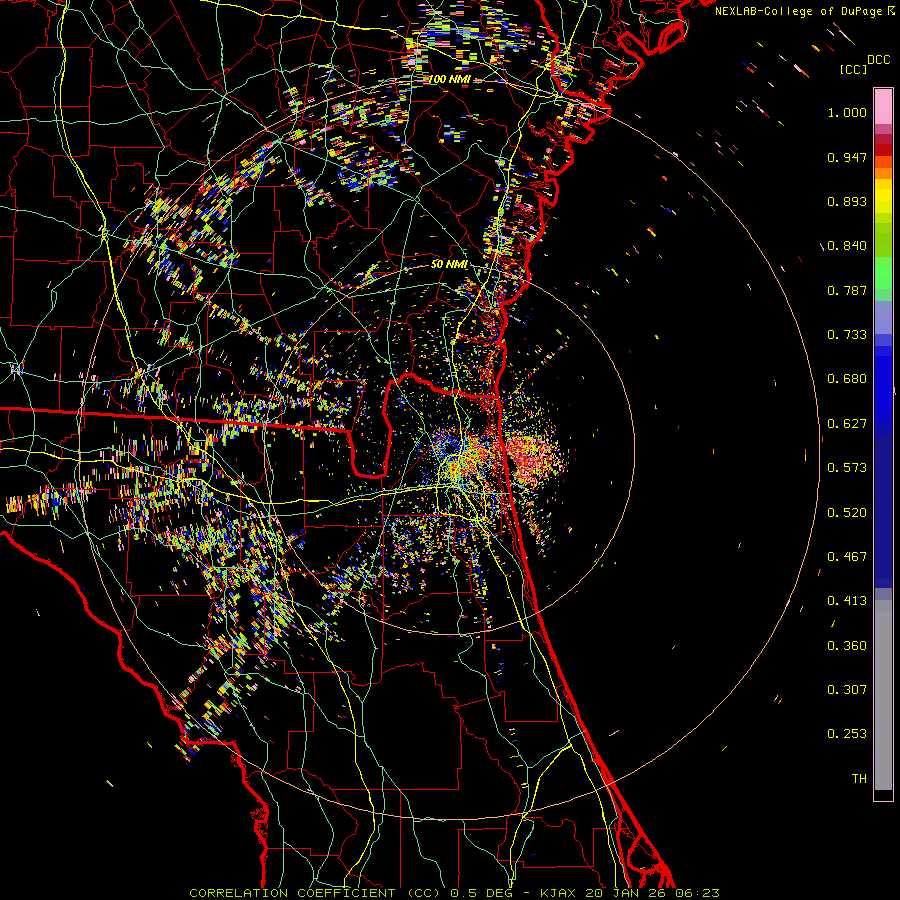Screen dimensions: 900x900
Task: Select the 0.840 legend value
Action: point(847,246)
